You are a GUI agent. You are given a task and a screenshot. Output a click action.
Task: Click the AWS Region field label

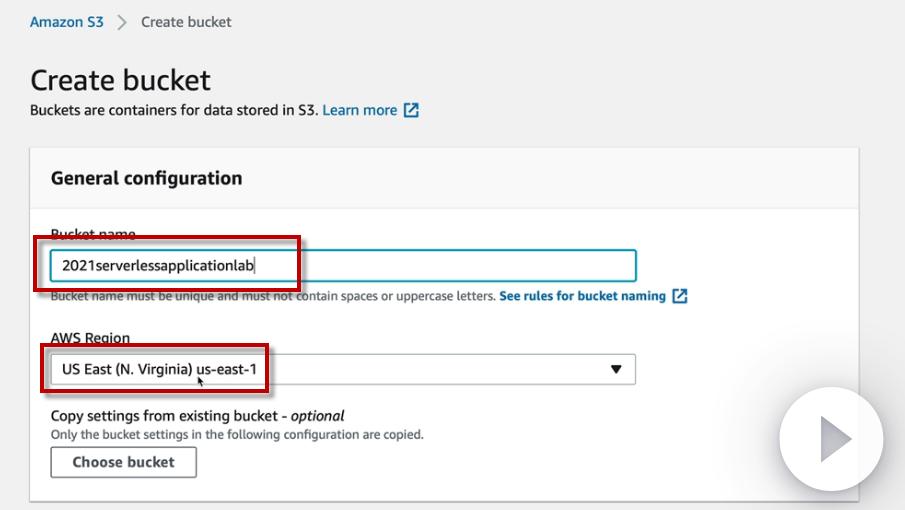(x=90, y=338)
